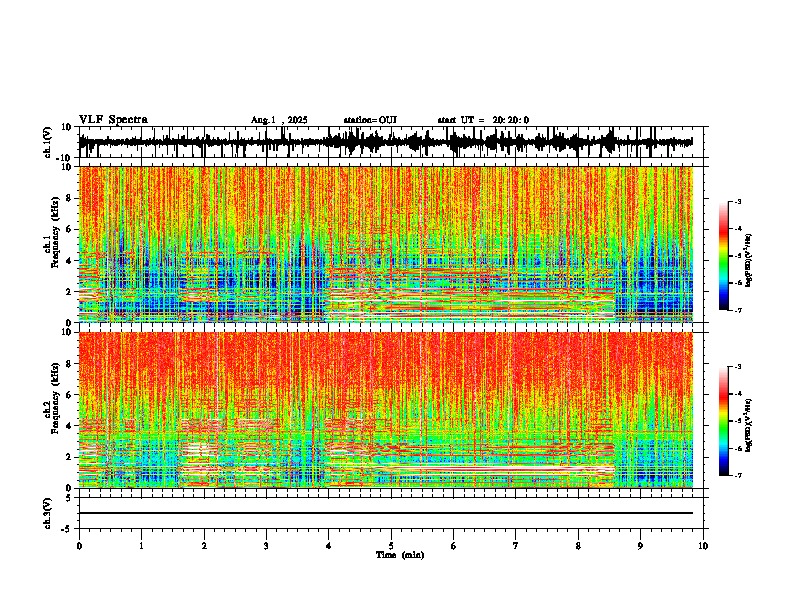Click the 4 kHz tick on ch.2 spectrogram
792x612 pixels.
(71, 426)
